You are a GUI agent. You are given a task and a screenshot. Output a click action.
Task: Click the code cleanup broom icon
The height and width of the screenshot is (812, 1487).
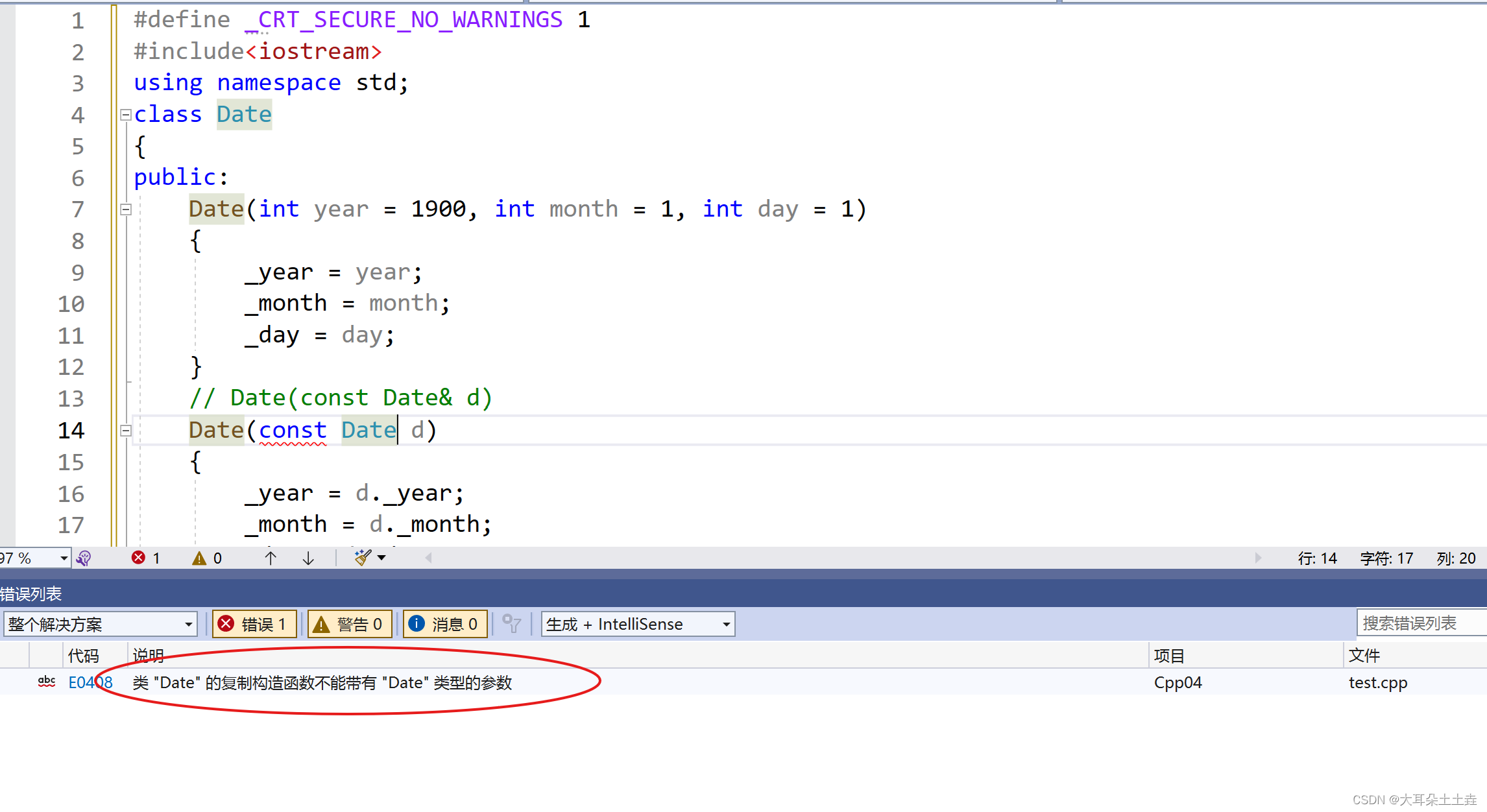tap(363, 558)
